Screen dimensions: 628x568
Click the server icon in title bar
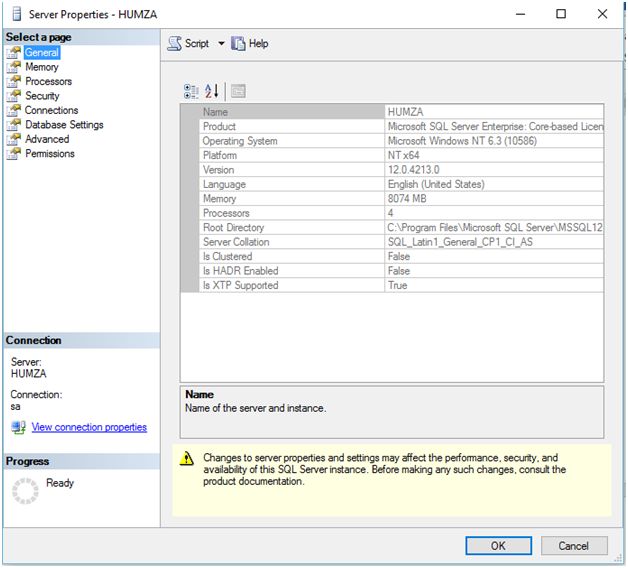[x=17, y=14]
